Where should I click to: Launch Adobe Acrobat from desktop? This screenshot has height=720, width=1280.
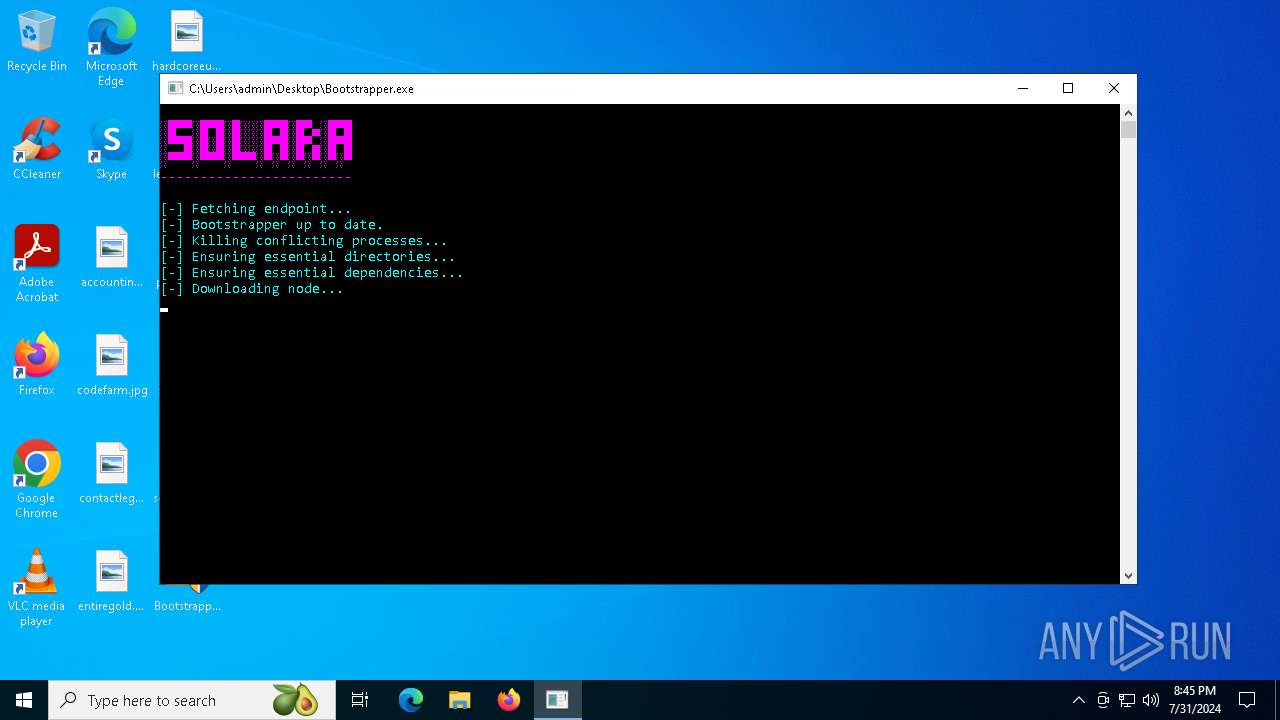37,264
